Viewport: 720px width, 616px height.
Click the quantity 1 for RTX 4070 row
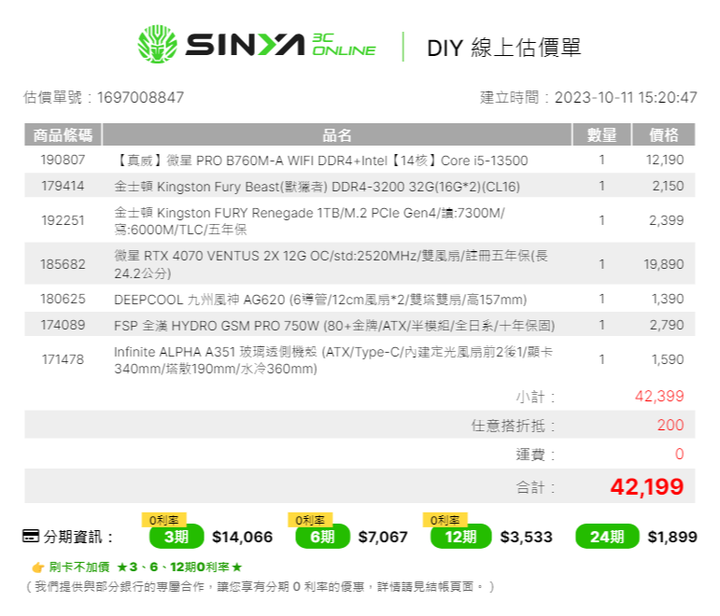tap(602, 264)
